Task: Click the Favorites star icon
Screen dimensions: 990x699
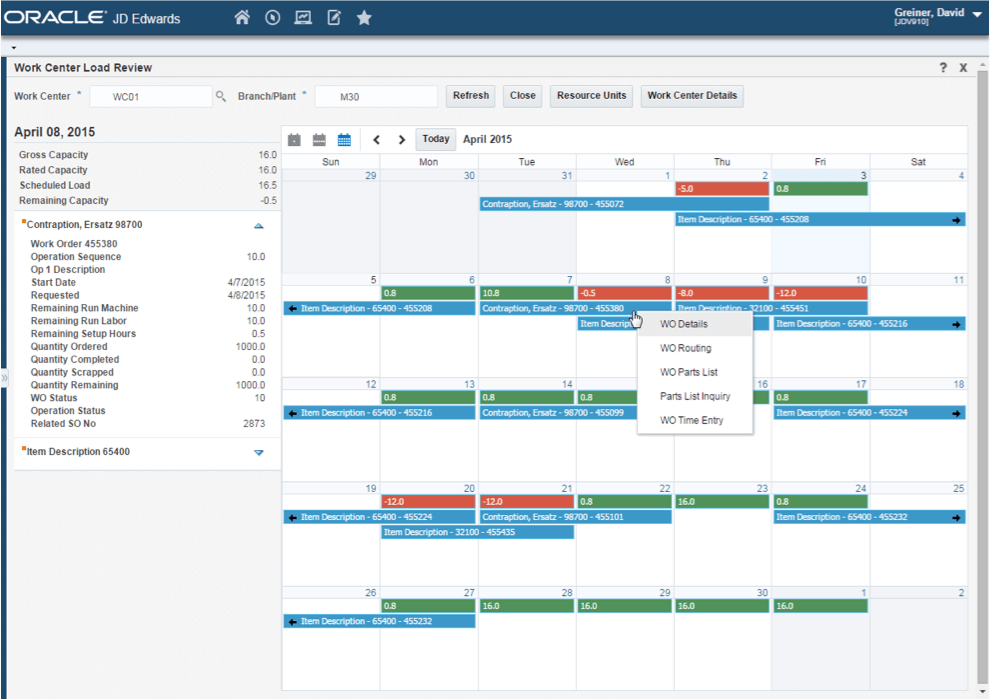Action: coord(364,18)
